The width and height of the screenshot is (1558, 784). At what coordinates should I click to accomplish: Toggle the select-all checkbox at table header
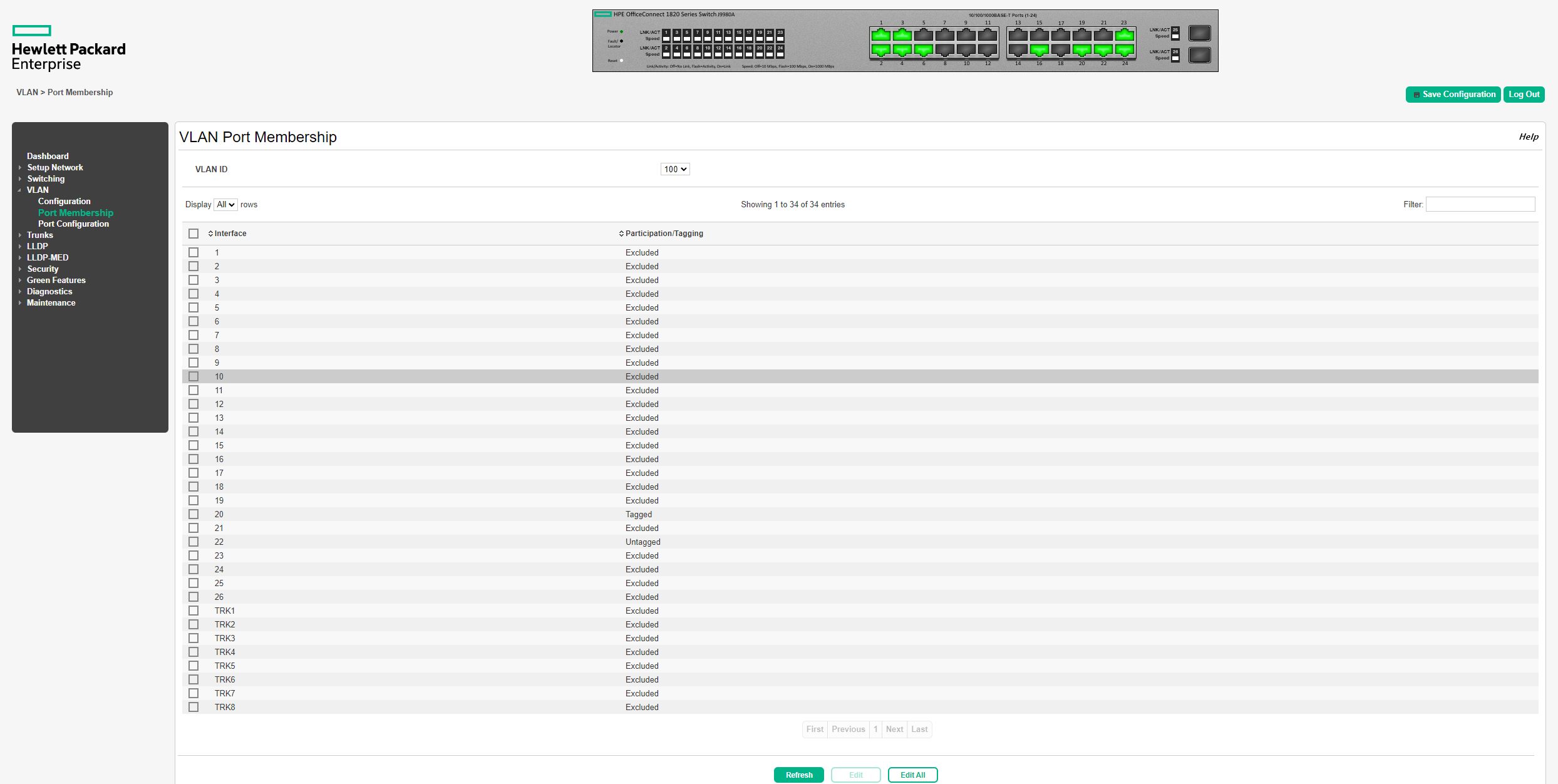tap(195, 233)
